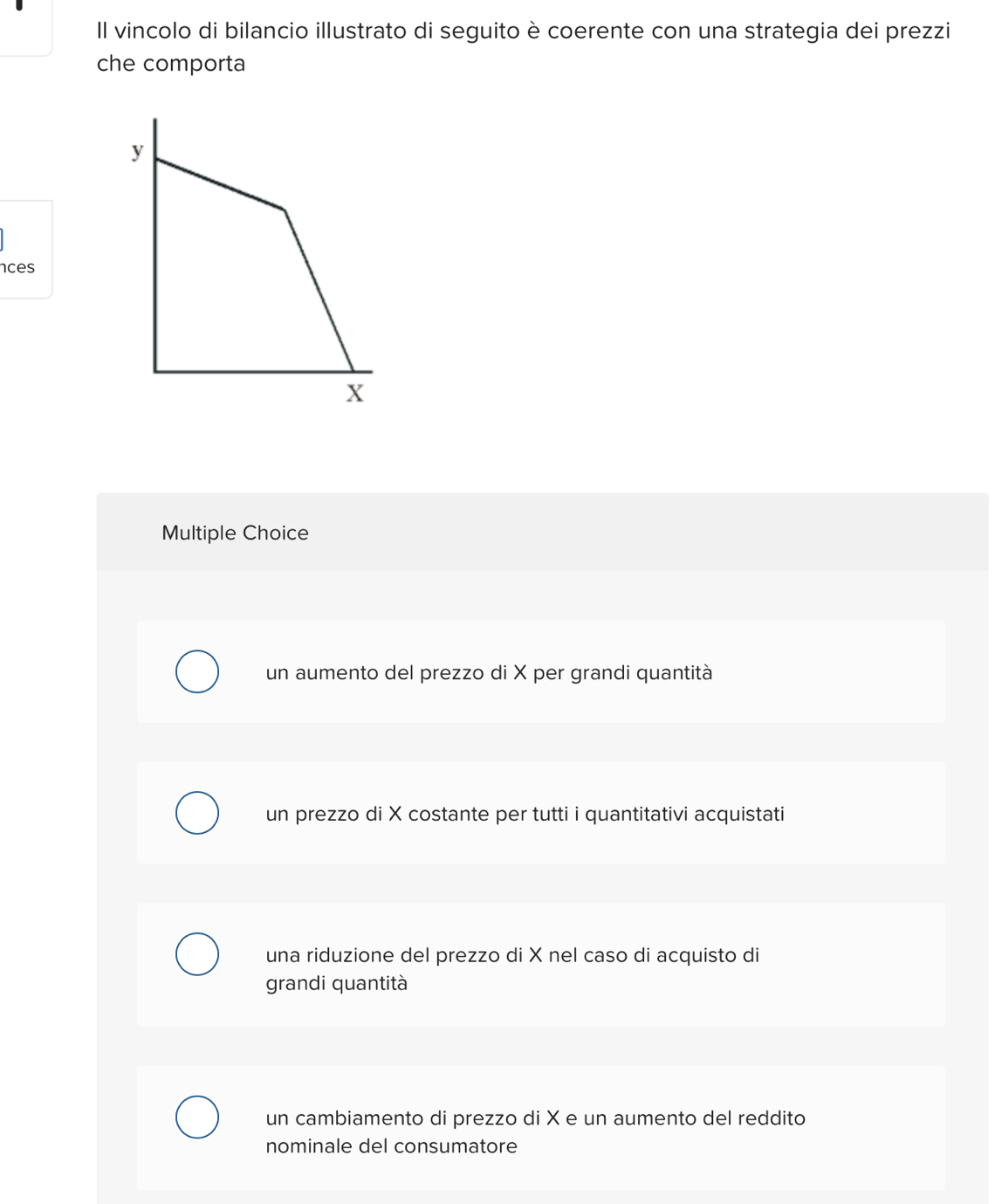This screenshot has width=995, height=1204.
Task: Click the X axis label on graph
Action: [x=354, y=394]
